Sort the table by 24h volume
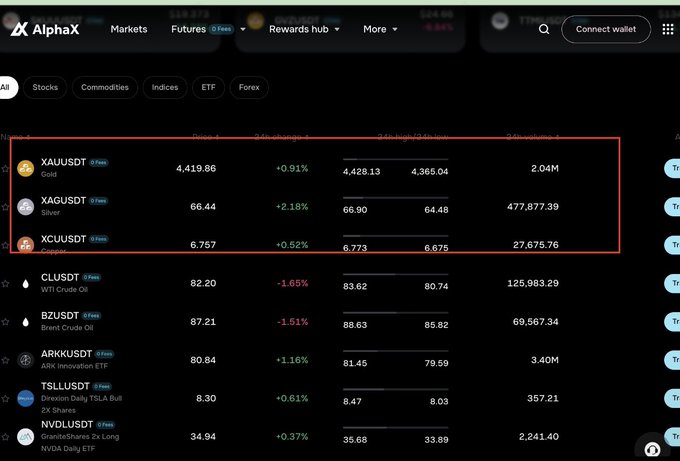Viewport: 680px width, 461px height. 533,137
